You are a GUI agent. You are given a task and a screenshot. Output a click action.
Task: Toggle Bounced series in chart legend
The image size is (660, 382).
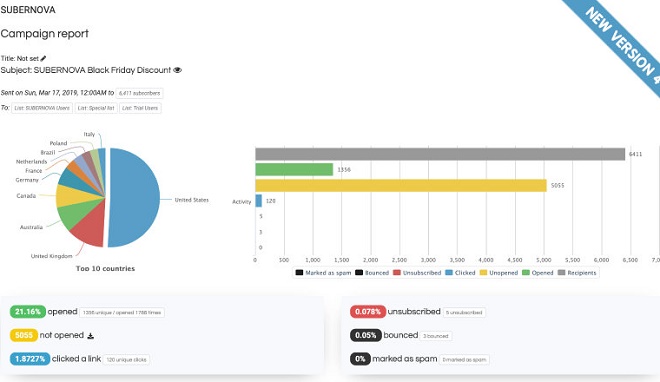(x=372, y=273)
